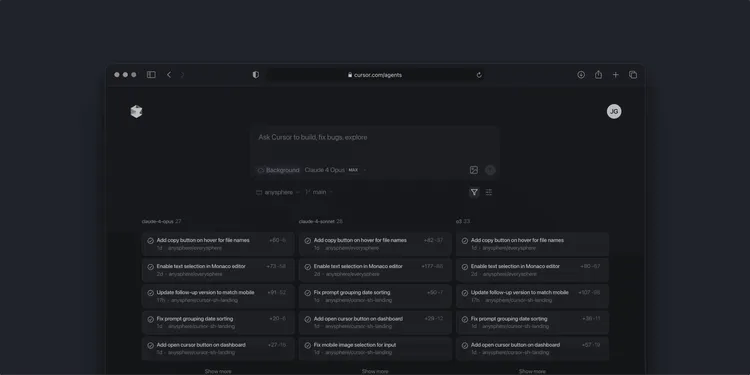Open Safari downloads icon

[x=581, y=75]
